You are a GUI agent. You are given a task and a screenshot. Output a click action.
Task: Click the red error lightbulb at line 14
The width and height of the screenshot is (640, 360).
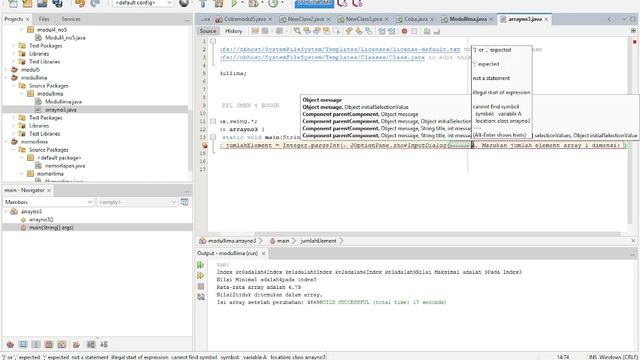tap(204, 145)
